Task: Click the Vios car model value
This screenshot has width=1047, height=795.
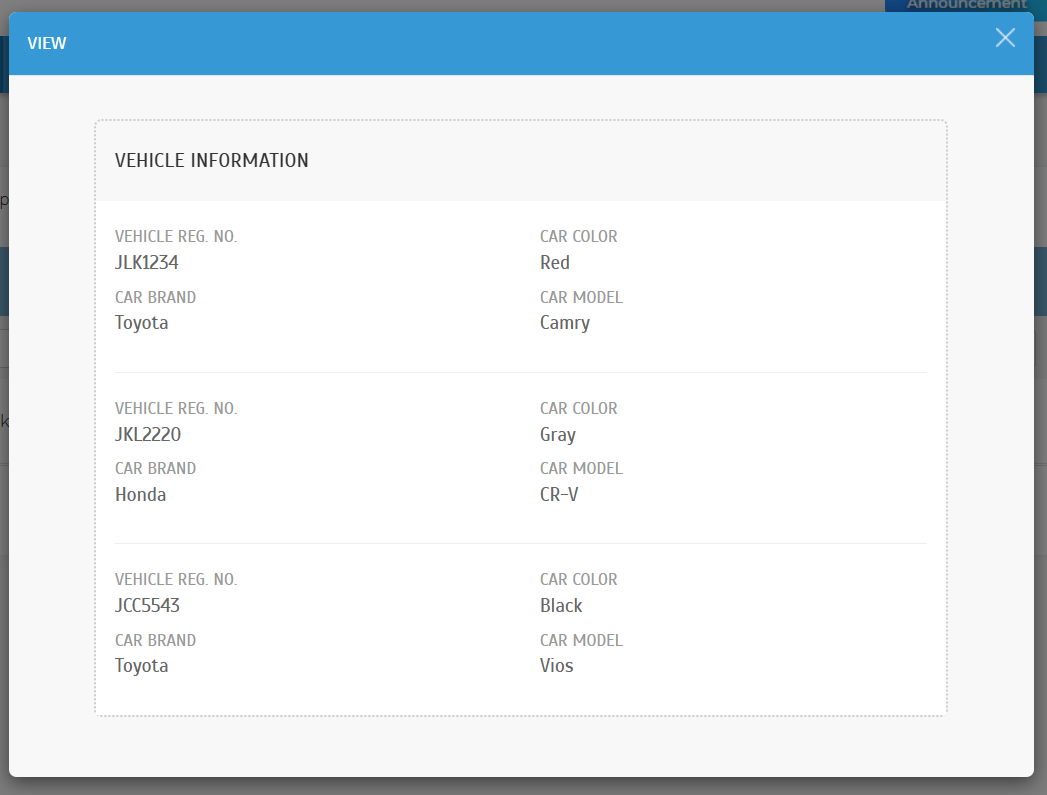Action: (x=557, y=666)
